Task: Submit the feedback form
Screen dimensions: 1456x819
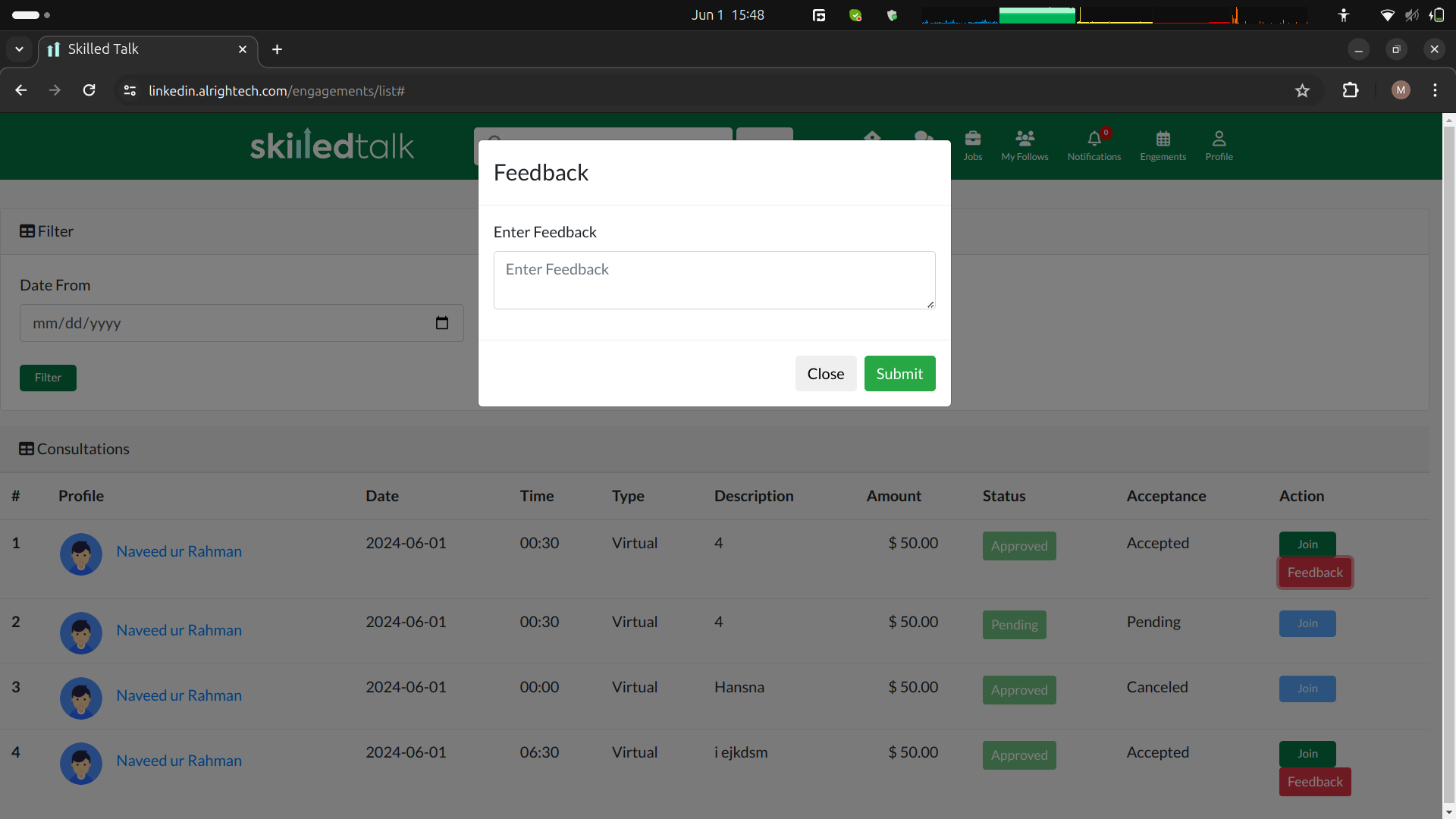Action: click(x=899, y=374)
